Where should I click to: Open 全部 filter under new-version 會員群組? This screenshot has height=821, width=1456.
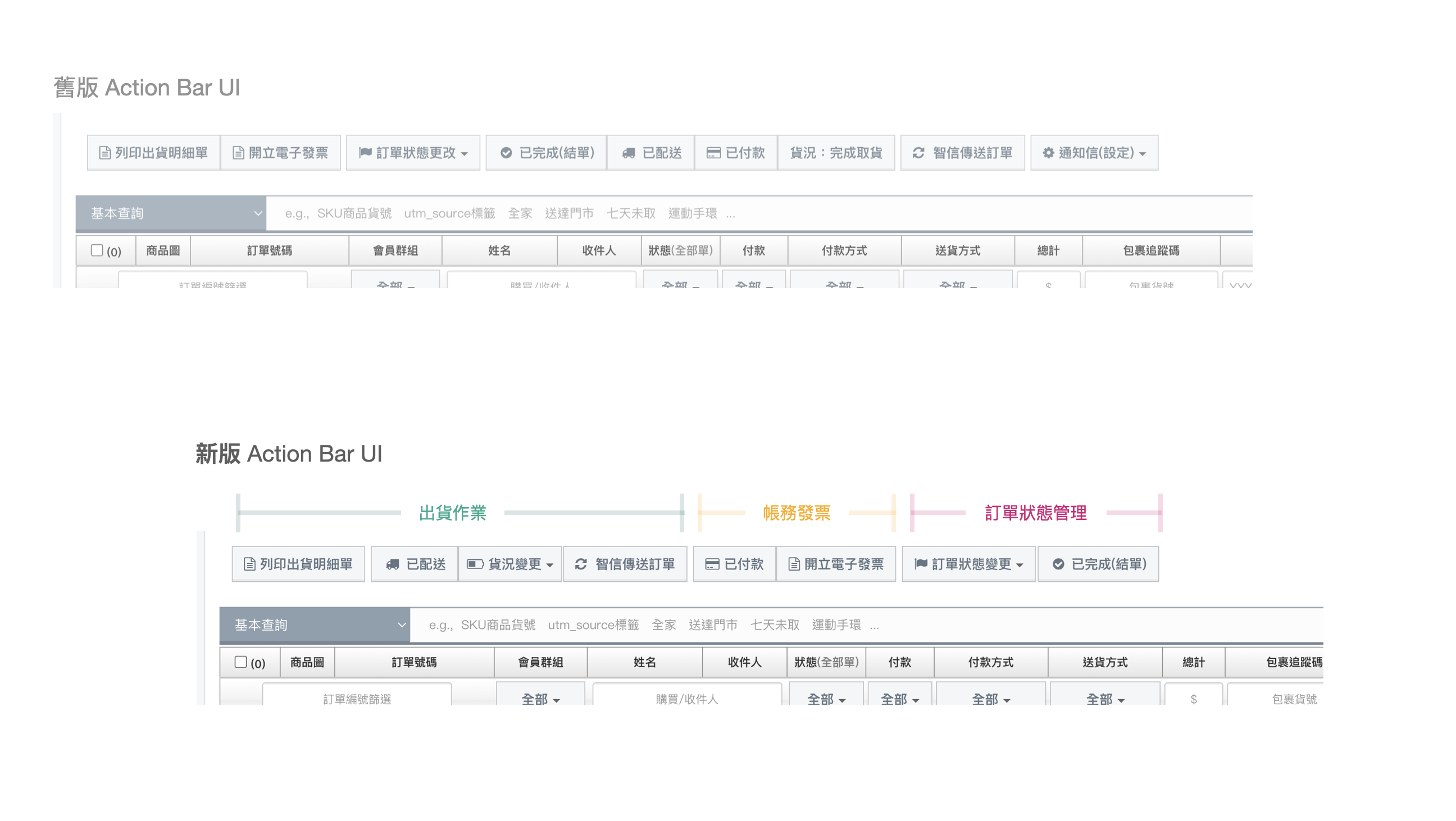540,699
